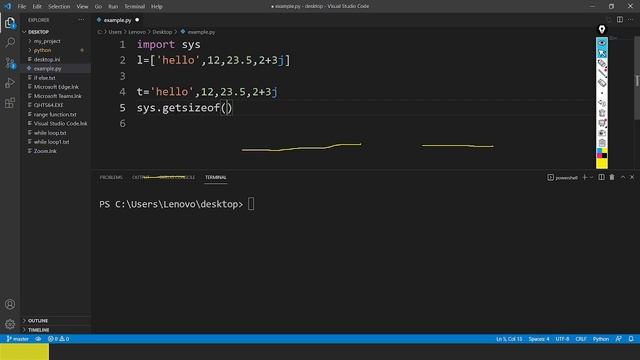The height and width of the screenshot is (360, 640).
Task: Open example.py in the file tree
Action: click(47, 69)
